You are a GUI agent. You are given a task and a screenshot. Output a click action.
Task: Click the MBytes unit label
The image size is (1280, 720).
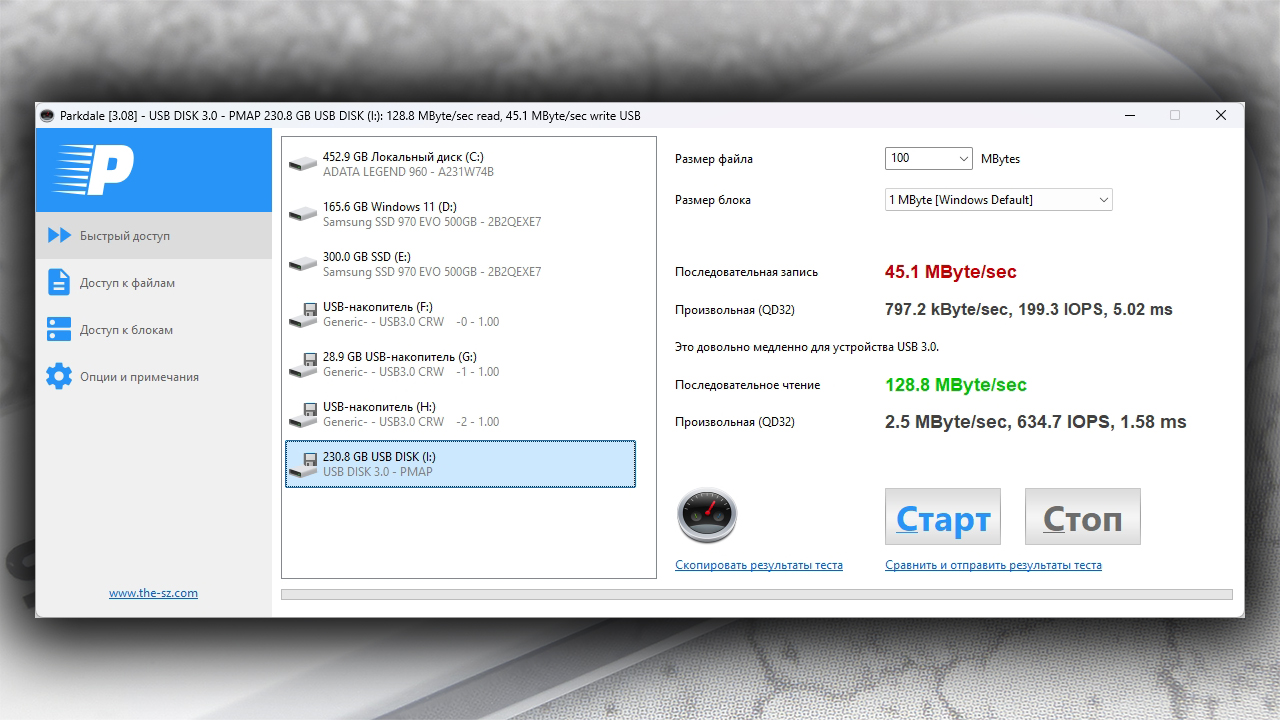(1000, 159)
